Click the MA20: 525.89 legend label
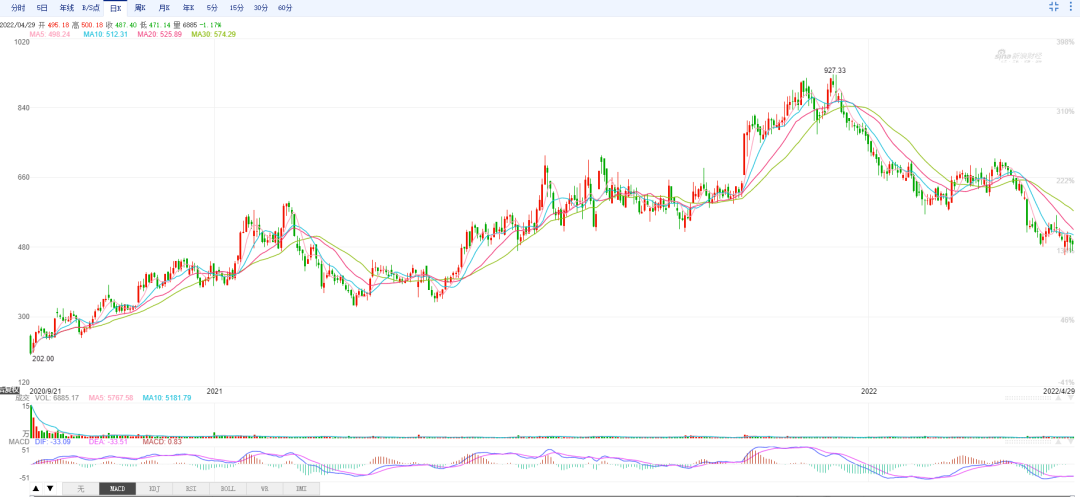 point(159,34)
